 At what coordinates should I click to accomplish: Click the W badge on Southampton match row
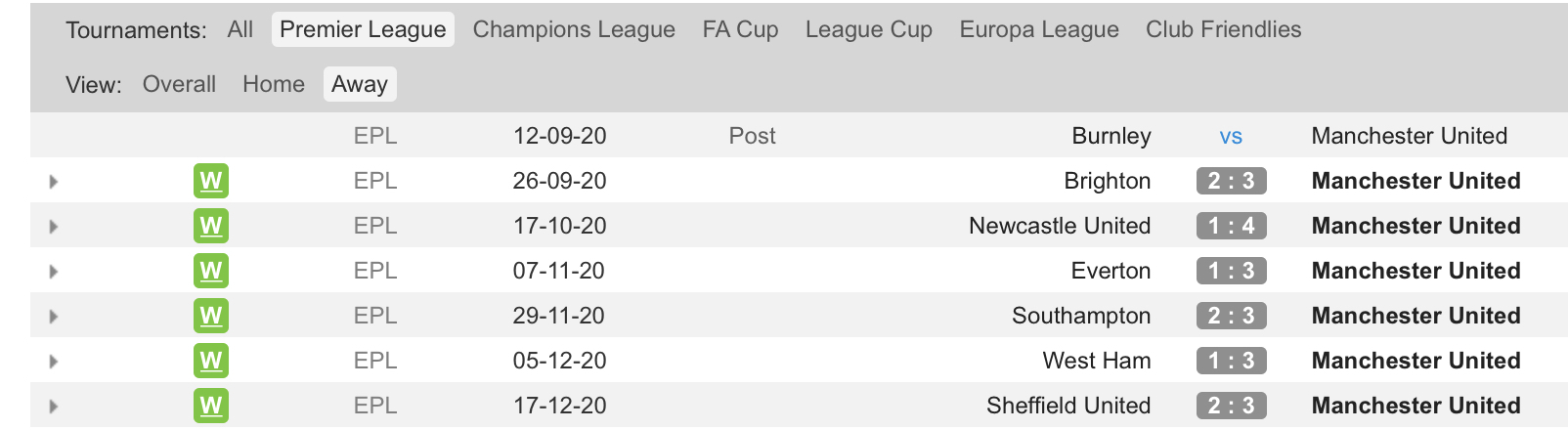[210, 316]
